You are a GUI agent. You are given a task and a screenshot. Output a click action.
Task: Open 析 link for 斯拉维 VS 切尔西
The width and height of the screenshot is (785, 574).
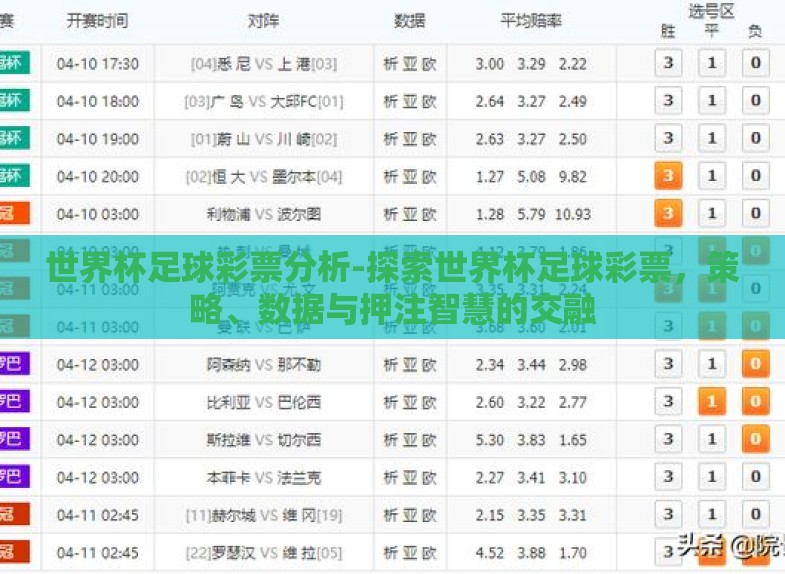pos(390,440)
